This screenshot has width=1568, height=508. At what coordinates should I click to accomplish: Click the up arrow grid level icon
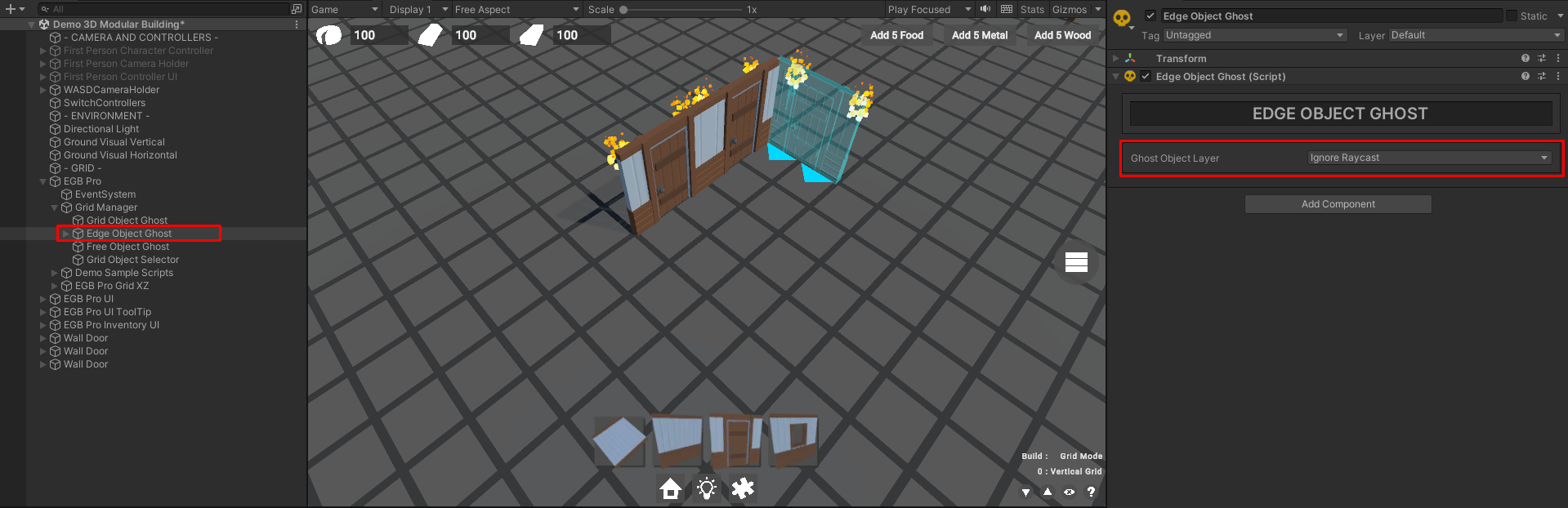point(1048,492)
